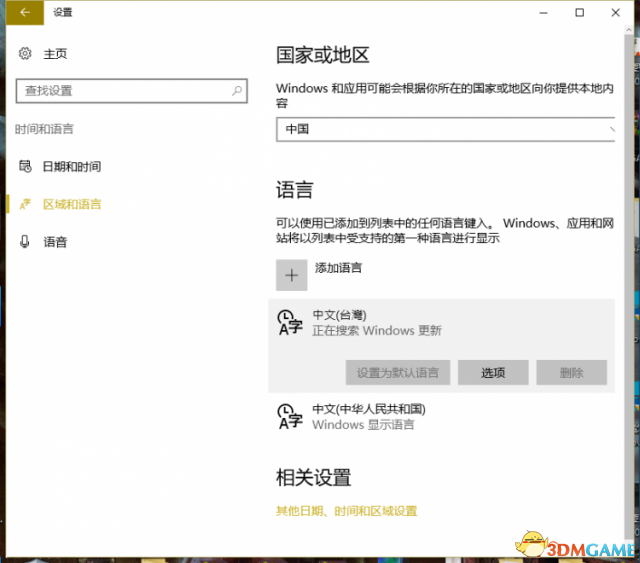
Task: Click the 添加语言 label
Action: tap(338, 268)
